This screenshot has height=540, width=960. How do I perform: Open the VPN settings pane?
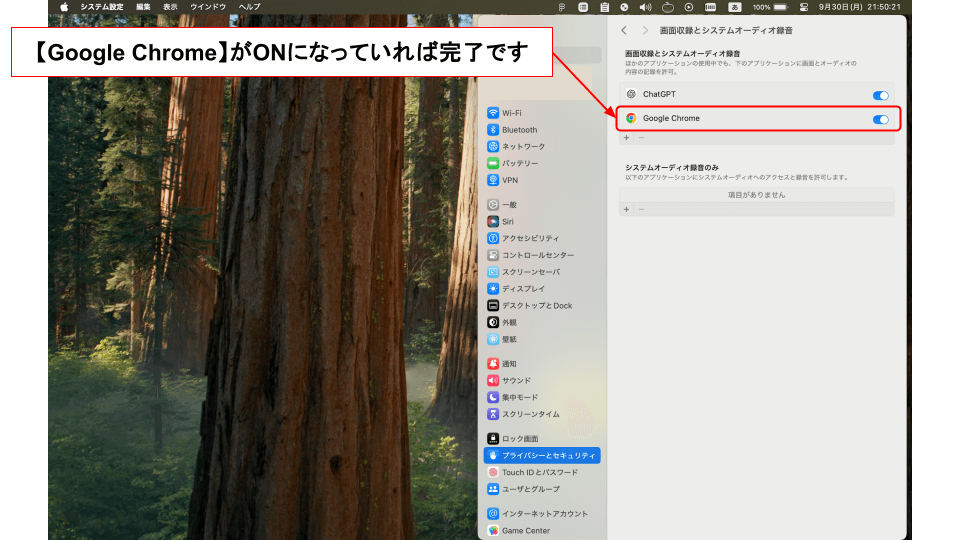510,180
